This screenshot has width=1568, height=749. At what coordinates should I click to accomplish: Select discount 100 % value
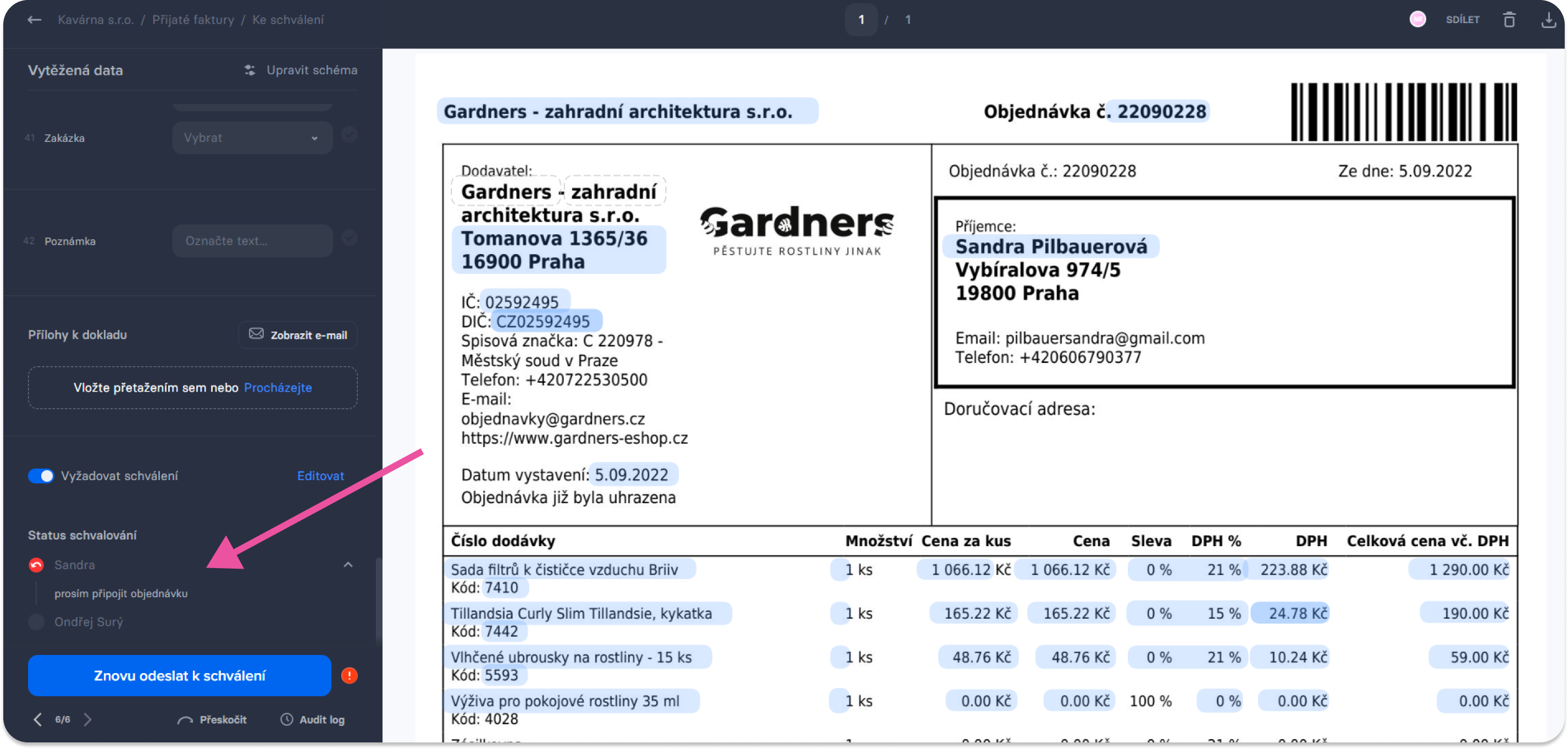click(x=1150, y=701)
